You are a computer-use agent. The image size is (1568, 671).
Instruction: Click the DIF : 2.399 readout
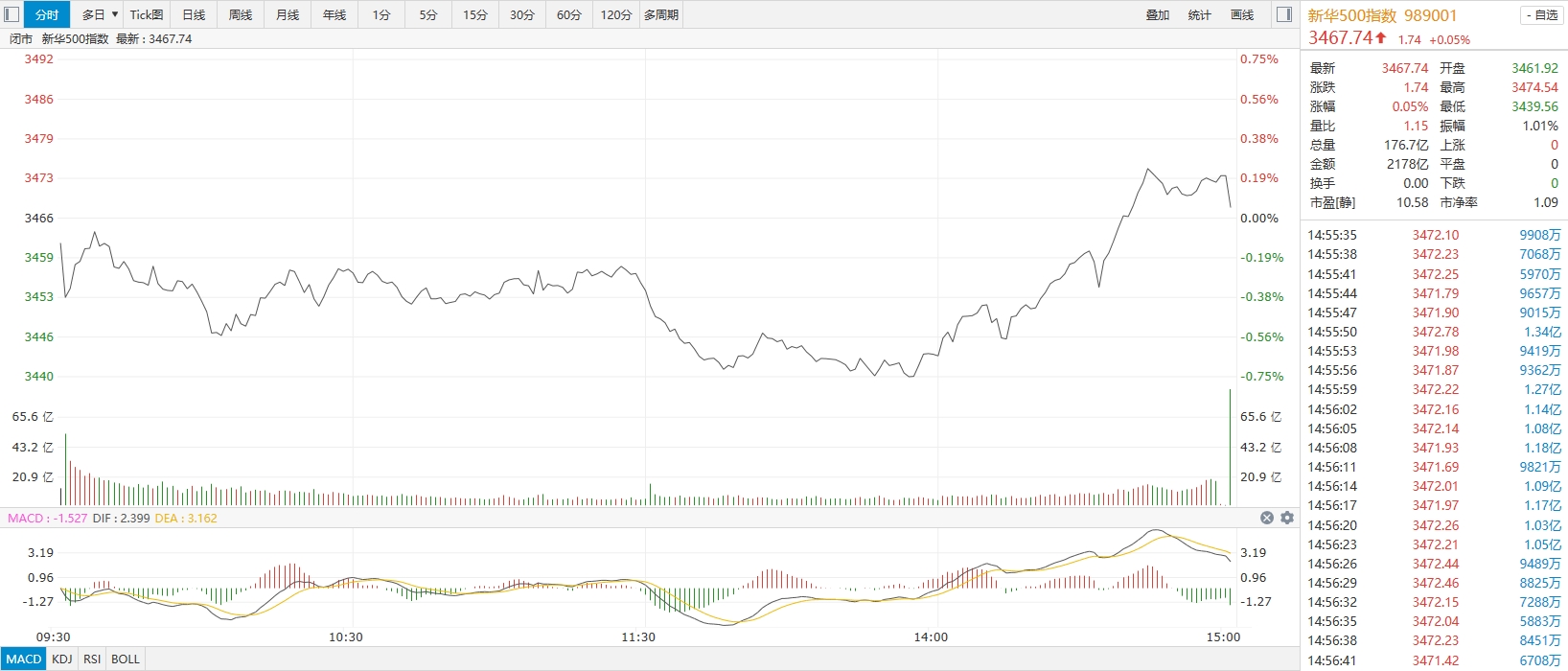pyautogui.click(x=121, y=518)
